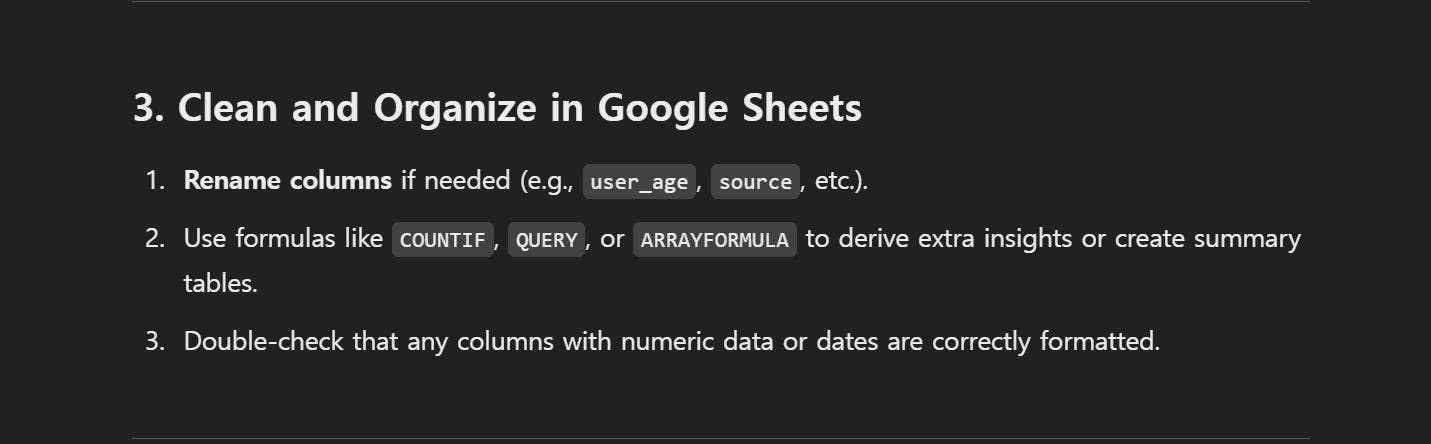Click list number 3 marker
This screenshot has width=1431, height=444.
155,341
